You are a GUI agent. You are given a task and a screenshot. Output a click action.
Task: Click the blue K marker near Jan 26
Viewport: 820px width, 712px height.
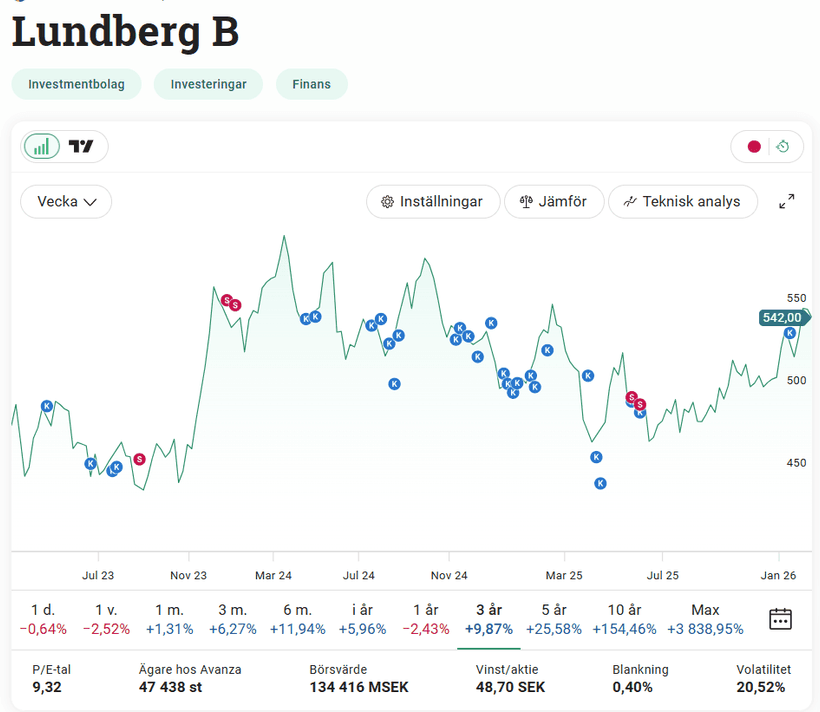click(789, 333)
